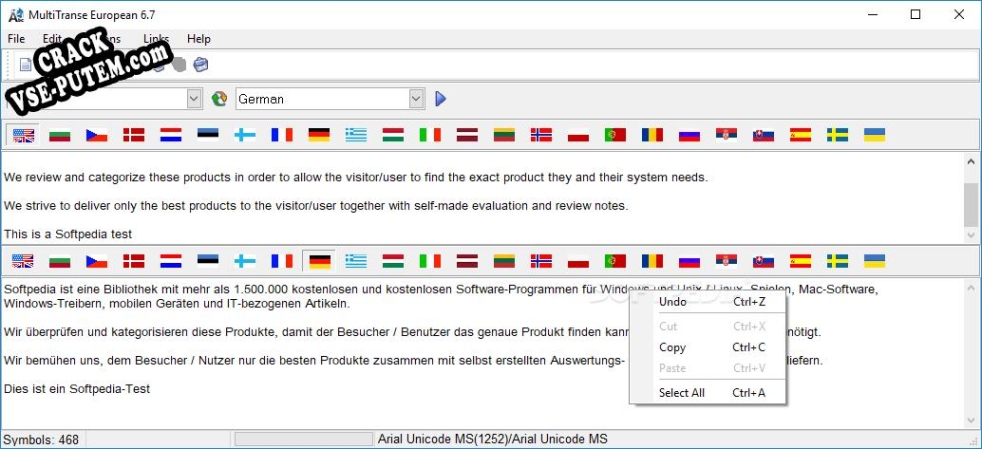
Task: Select Polish flag in source language bar
Action: (578, 135)
